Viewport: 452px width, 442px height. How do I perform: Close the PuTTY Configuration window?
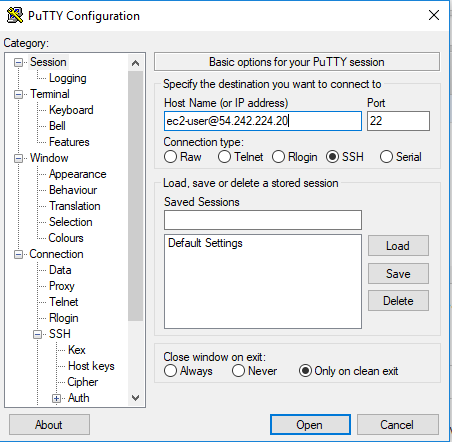click(434, 15)
